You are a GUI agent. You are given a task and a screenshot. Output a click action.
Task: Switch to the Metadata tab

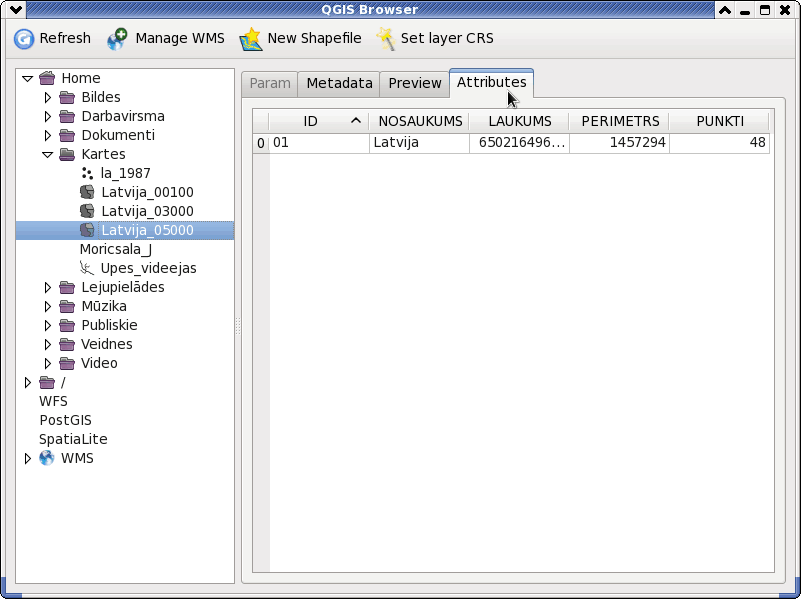coord(339,84)
